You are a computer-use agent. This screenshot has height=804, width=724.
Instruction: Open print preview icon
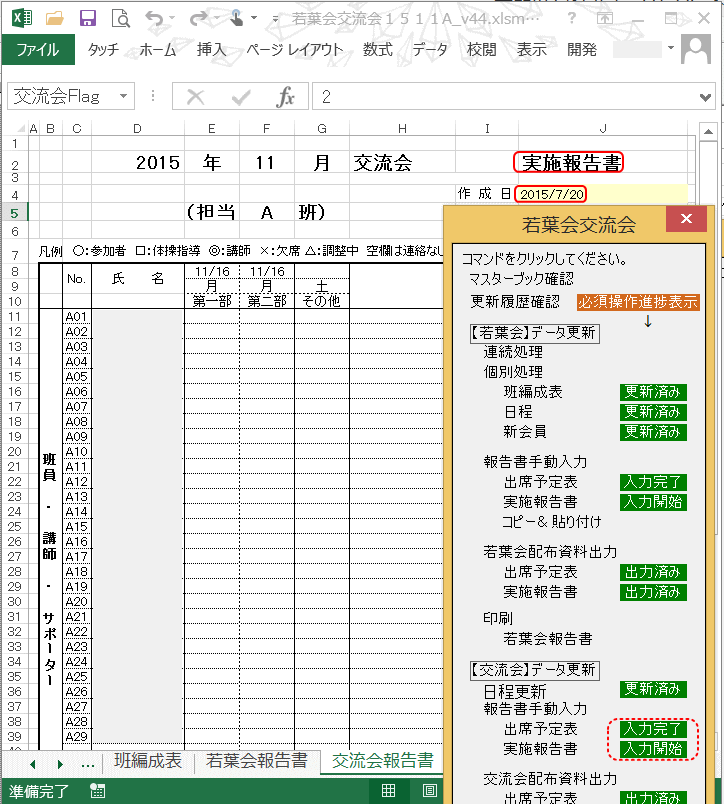(120, 18)
